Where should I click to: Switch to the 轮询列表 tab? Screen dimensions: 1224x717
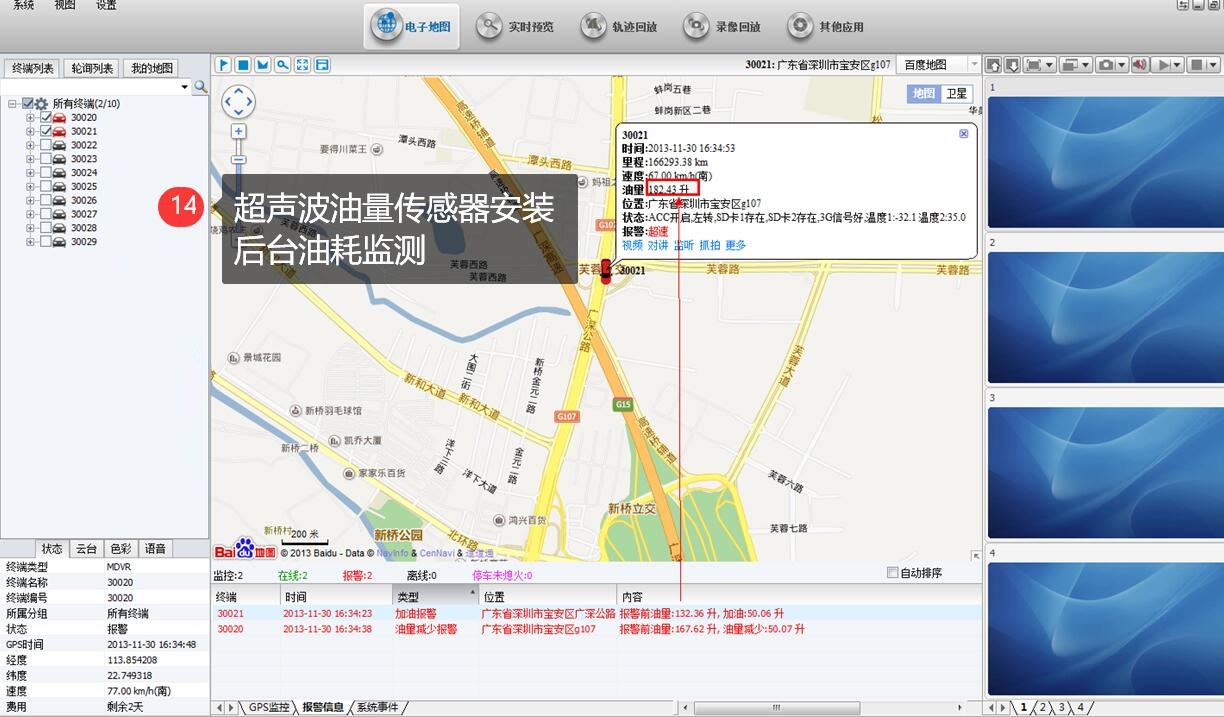point(92,68)
